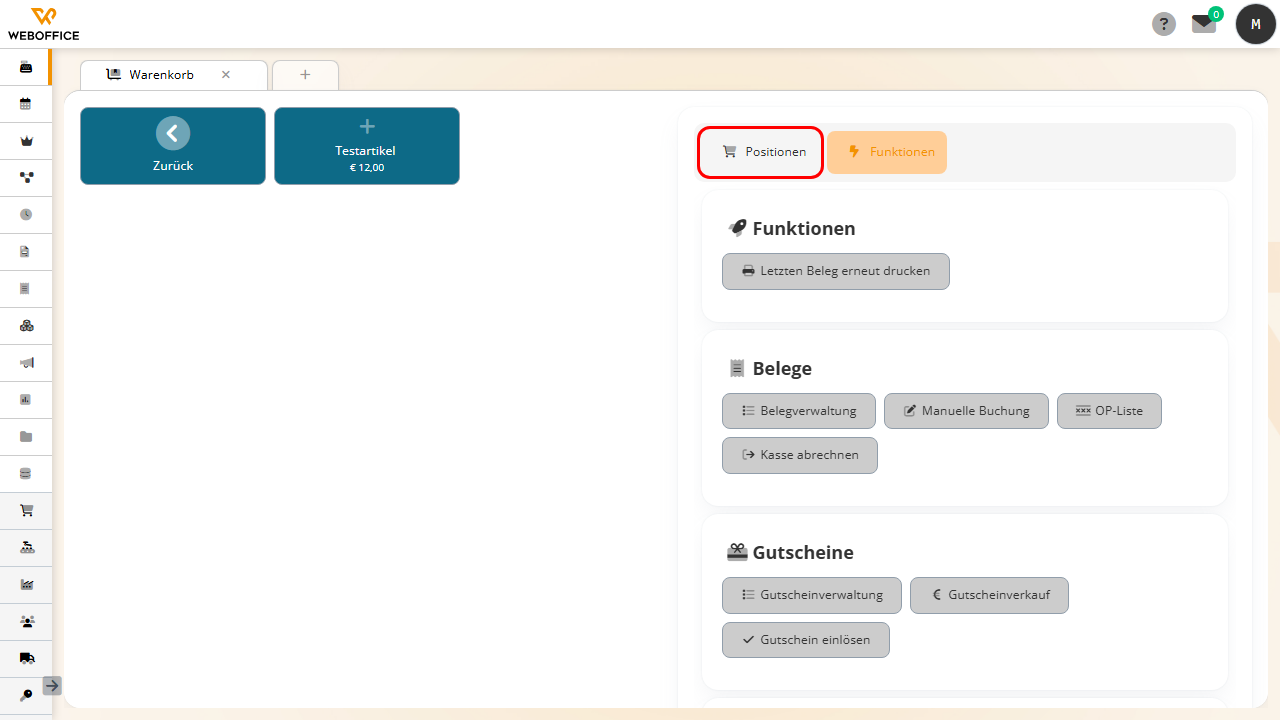Close the Warenkorb tab
The image size is (1280, 720).
[226, 75]
